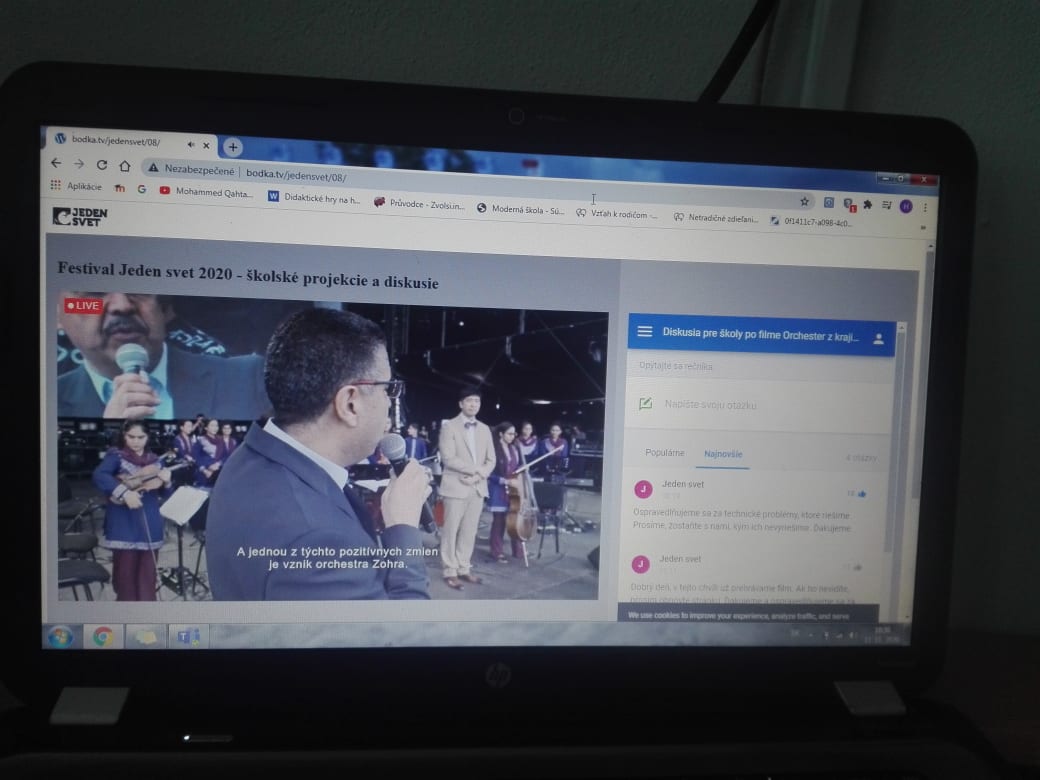Open the discussion panel hamburger menu

pos(645,331)
